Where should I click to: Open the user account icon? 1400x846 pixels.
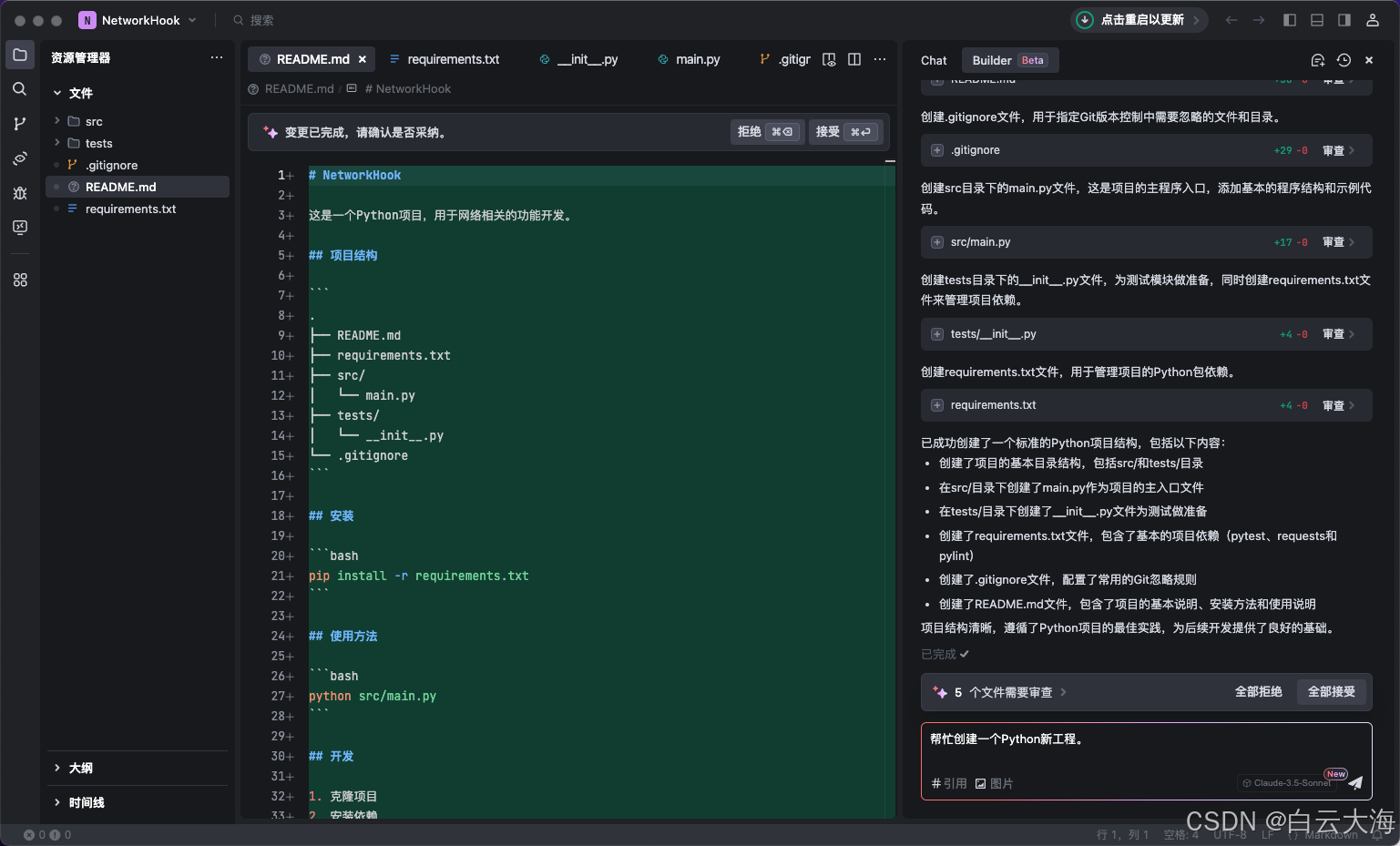[1373, 20]
